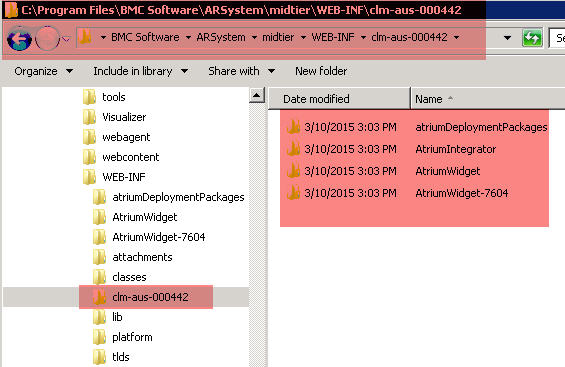Expand dropdown arrow after BMC Software breadcrumb
The height and width of the screenshot is (367, 565).
click(188, 37)
